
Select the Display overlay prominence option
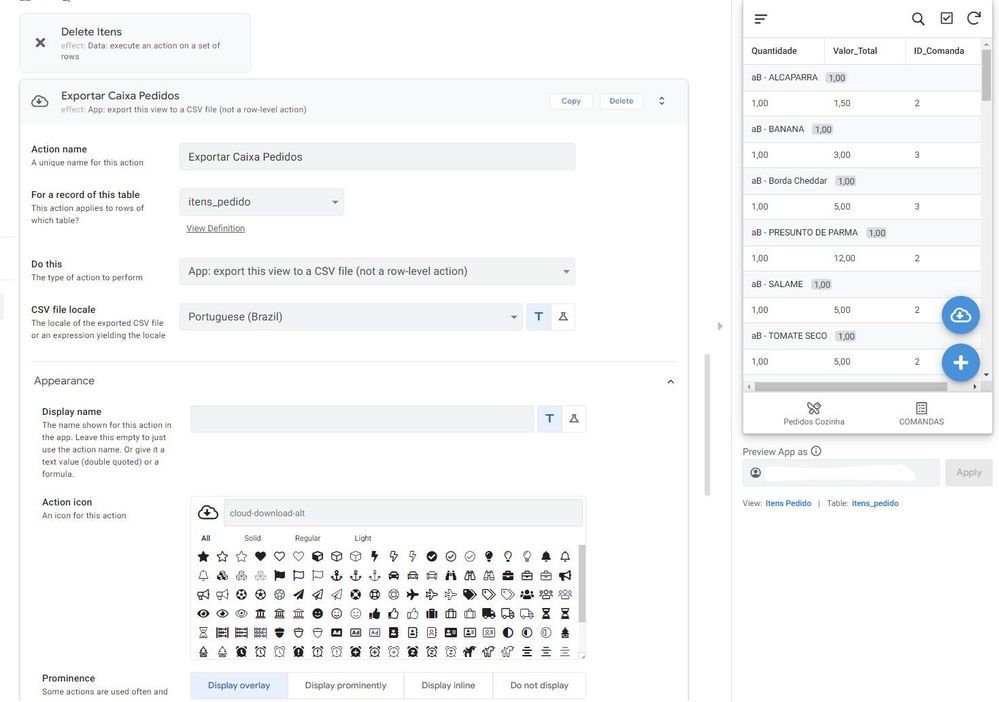(239, 685)
